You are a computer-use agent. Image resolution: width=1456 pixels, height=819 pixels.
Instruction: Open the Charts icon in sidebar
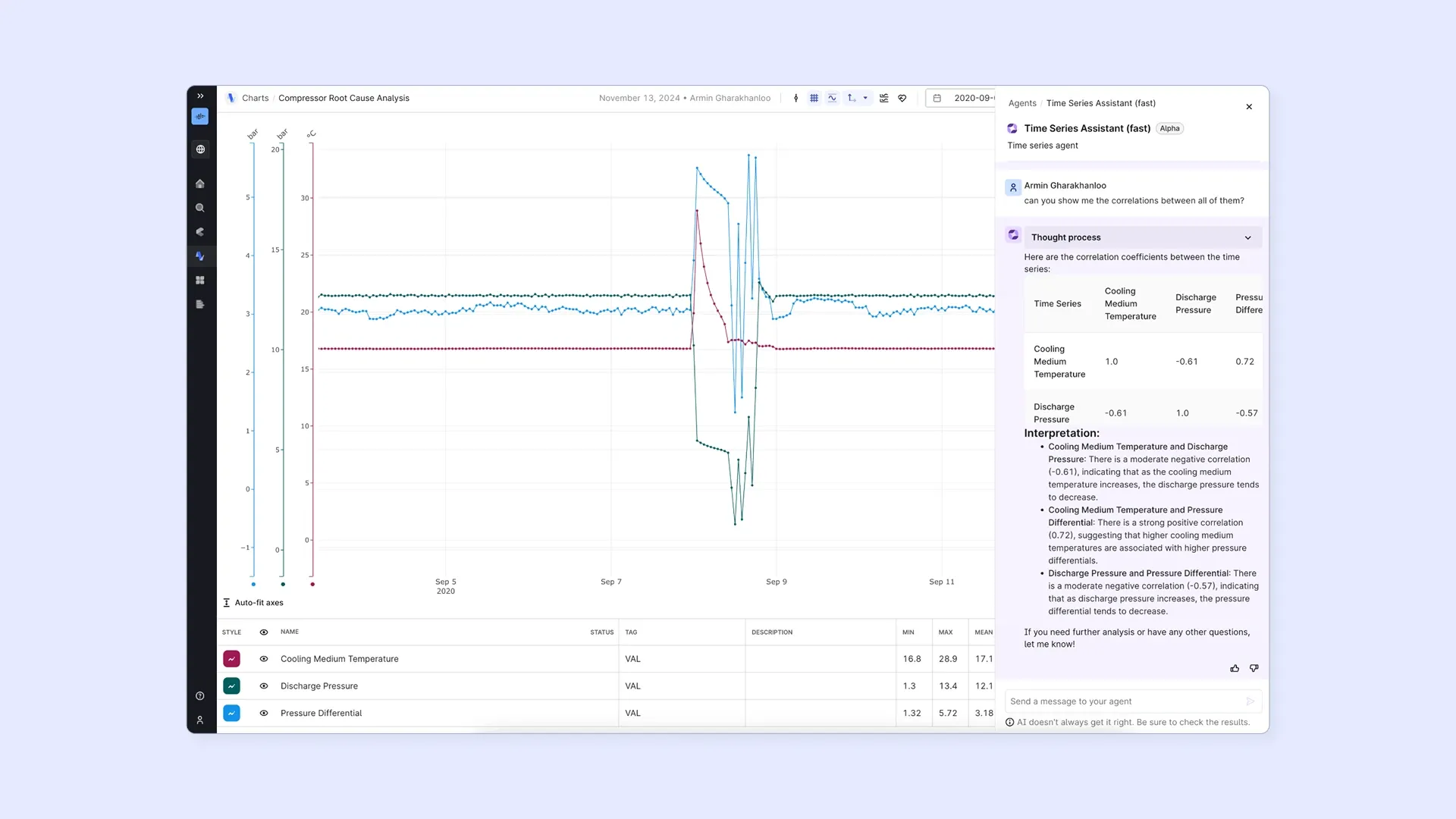[x=200, y=256]
